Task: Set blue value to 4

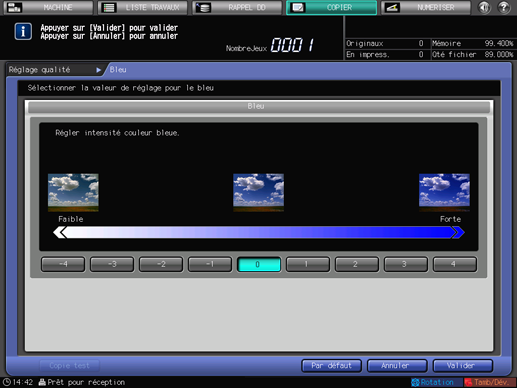Action: 455,264
